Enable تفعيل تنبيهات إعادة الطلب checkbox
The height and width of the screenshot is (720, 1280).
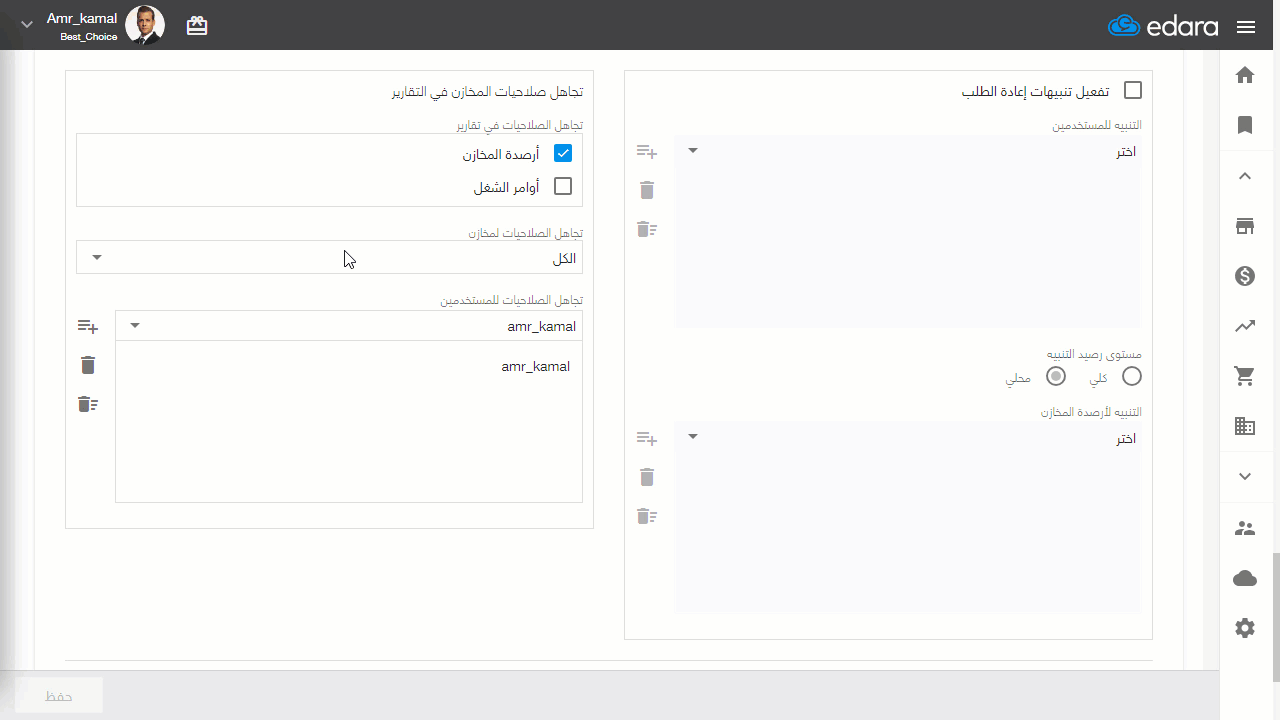coord(1133,90)
